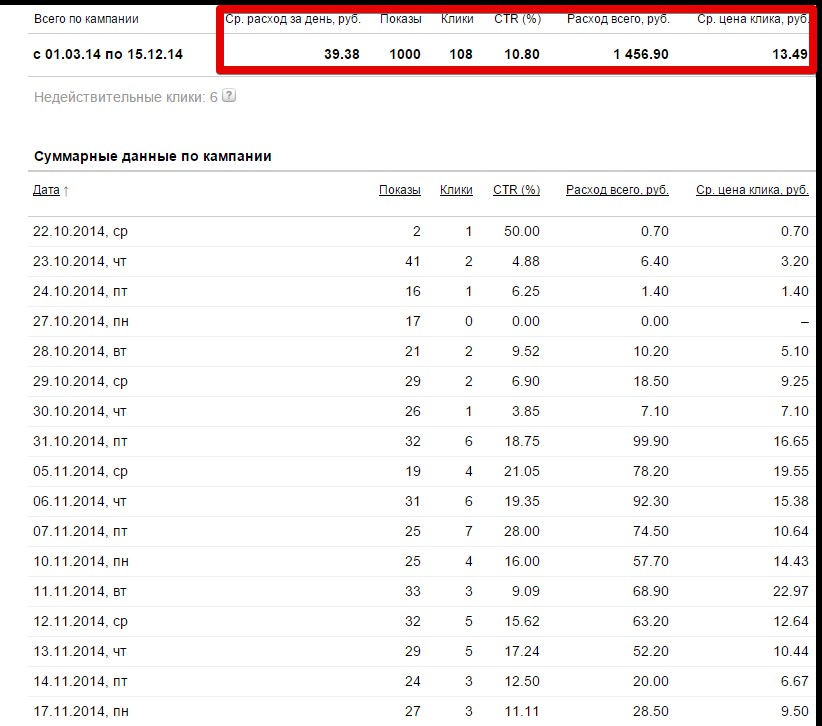The image size is (822, 726).
Task: Sort table by Дата column
Action: coord(46,190)
